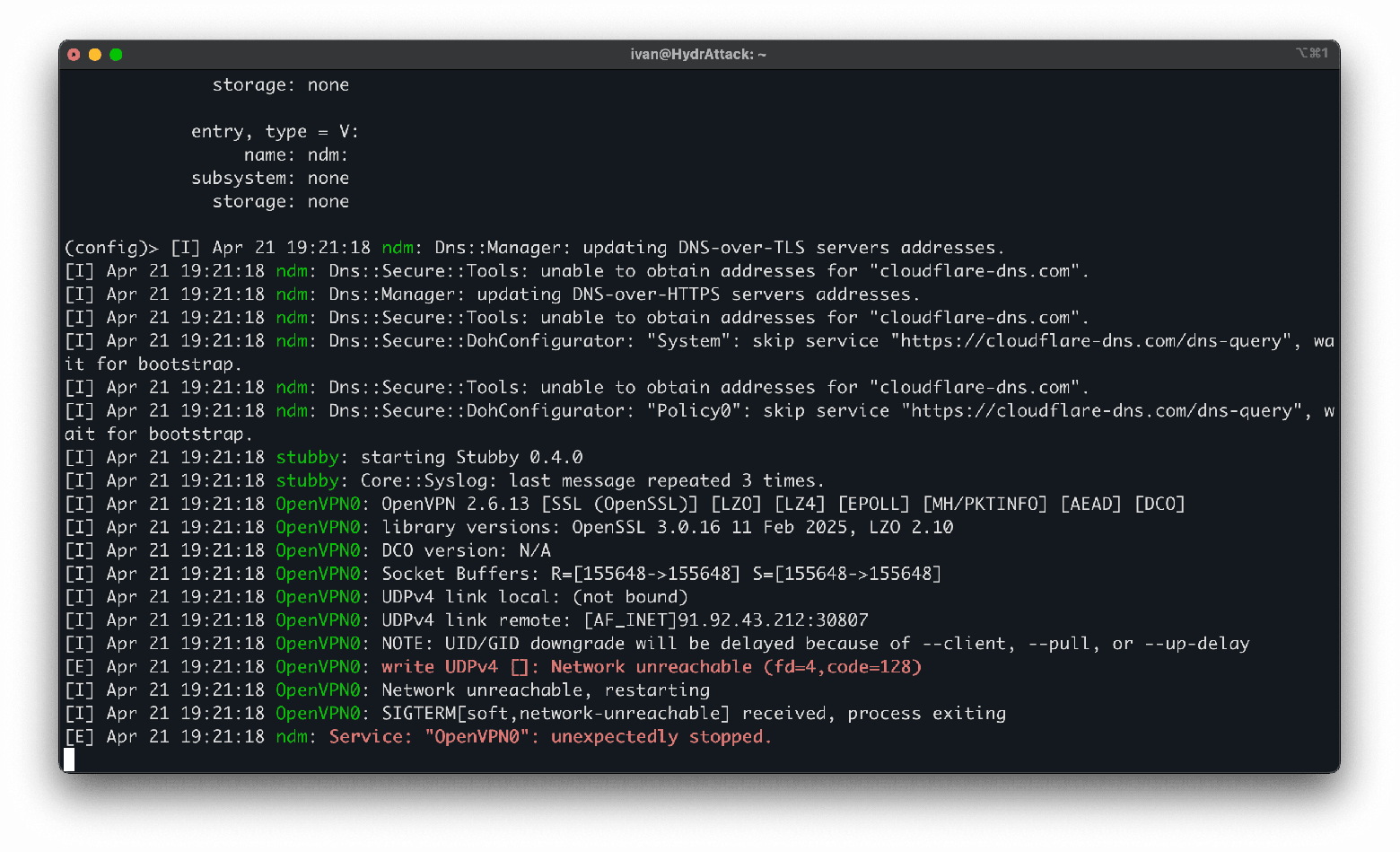This screenshot has height=852, width=1400.
Task: Minimize the terminal using yellow button
Action: pos(95,55)
